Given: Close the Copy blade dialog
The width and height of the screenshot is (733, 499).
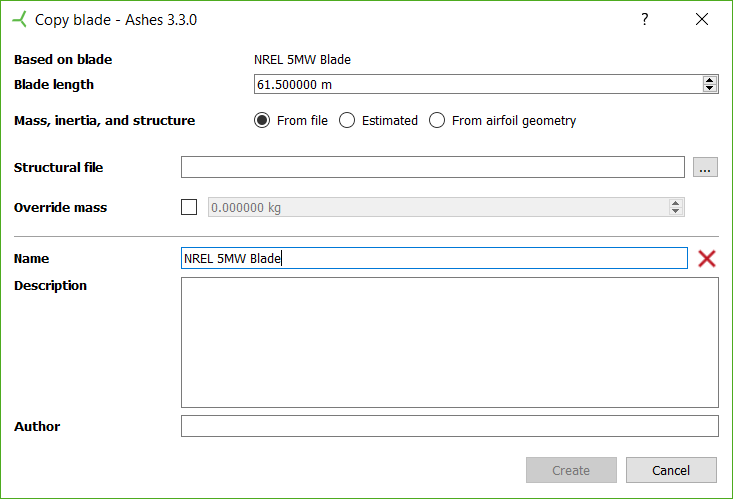Looking at the screenshot, I should coord(702,19).
